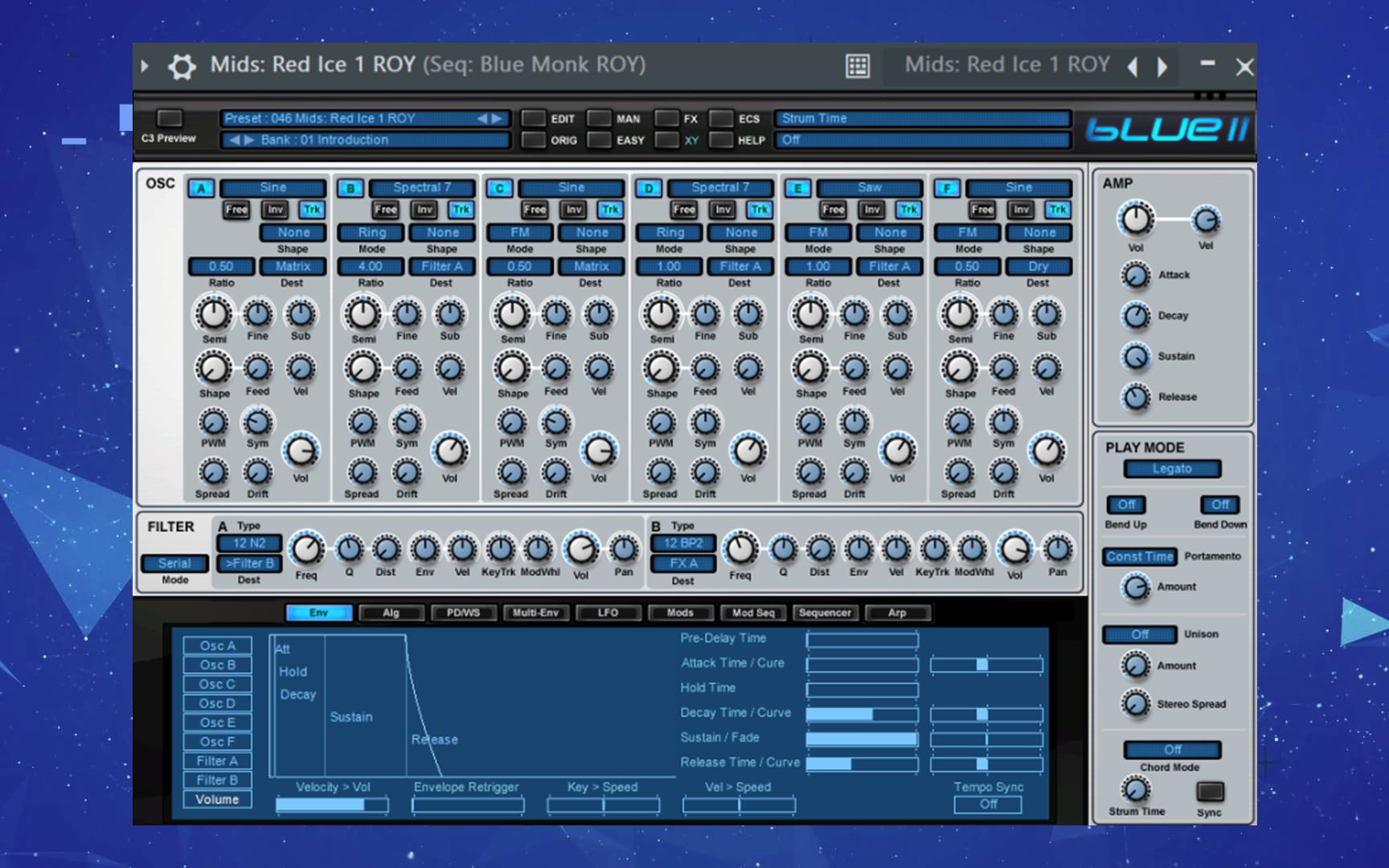The width and height of the screenshot is (1389, 868).
Task: Select oscillator F button
Action: pos(947,188)
